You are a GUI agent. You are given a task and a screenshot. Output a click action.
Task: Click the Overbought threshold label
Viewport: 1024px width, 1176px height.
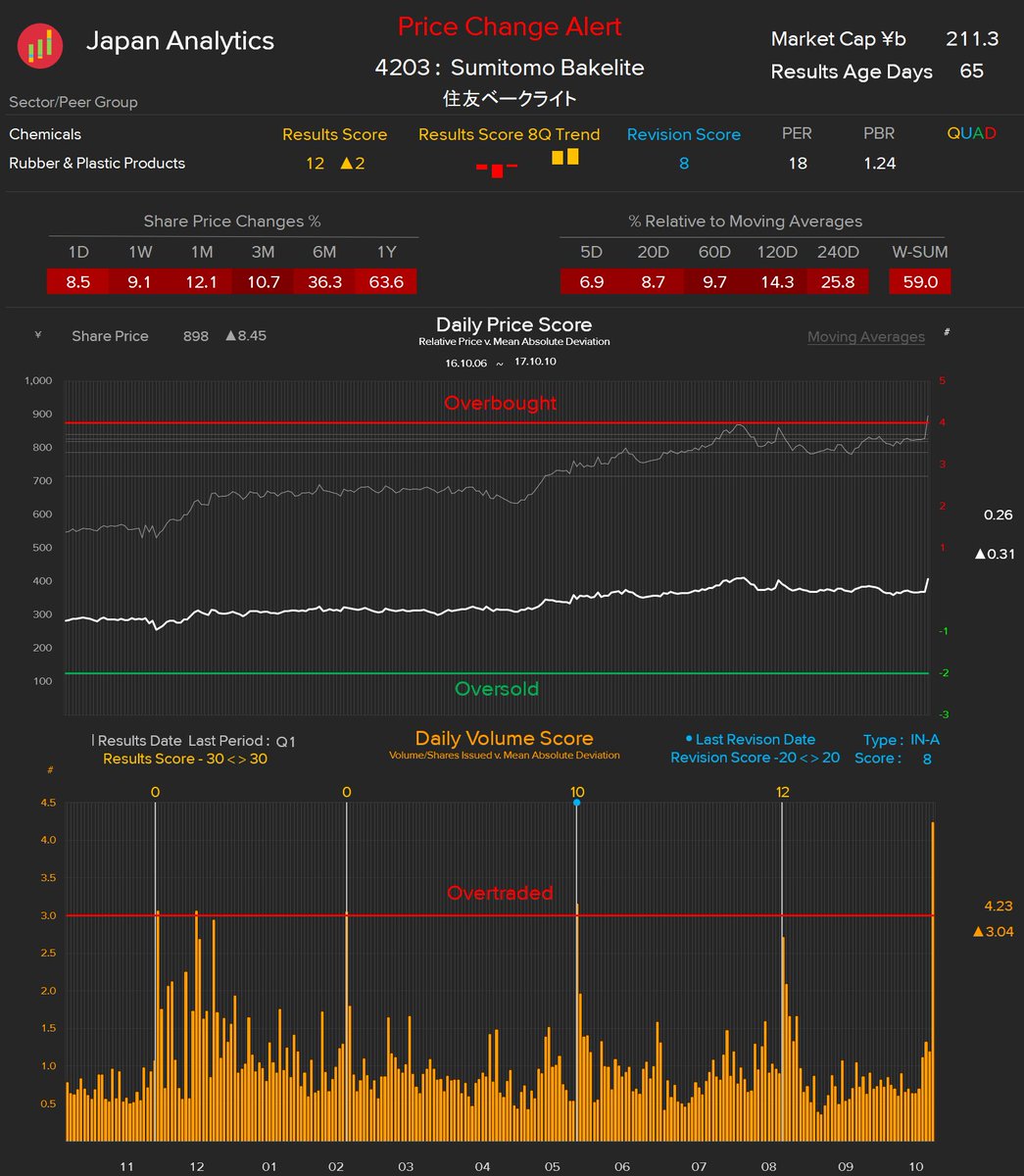tap(500, 403)
